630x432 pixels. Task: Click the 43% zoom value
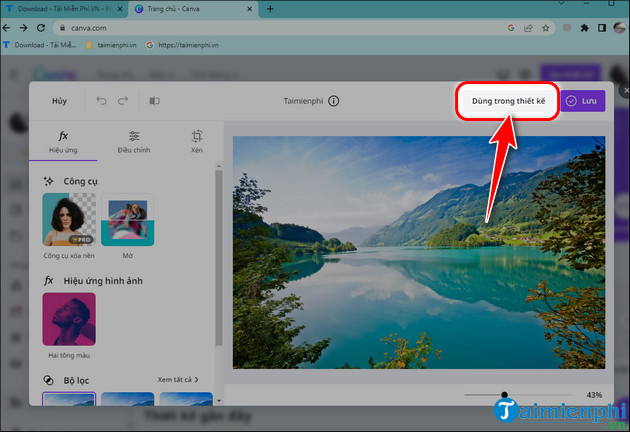(594, 395)
